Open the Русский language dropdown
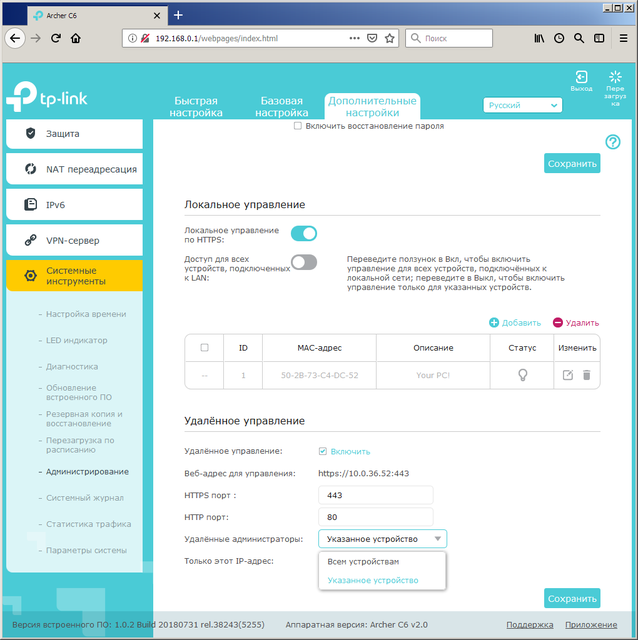The image size is (638, 640). (x=522, y=105)
